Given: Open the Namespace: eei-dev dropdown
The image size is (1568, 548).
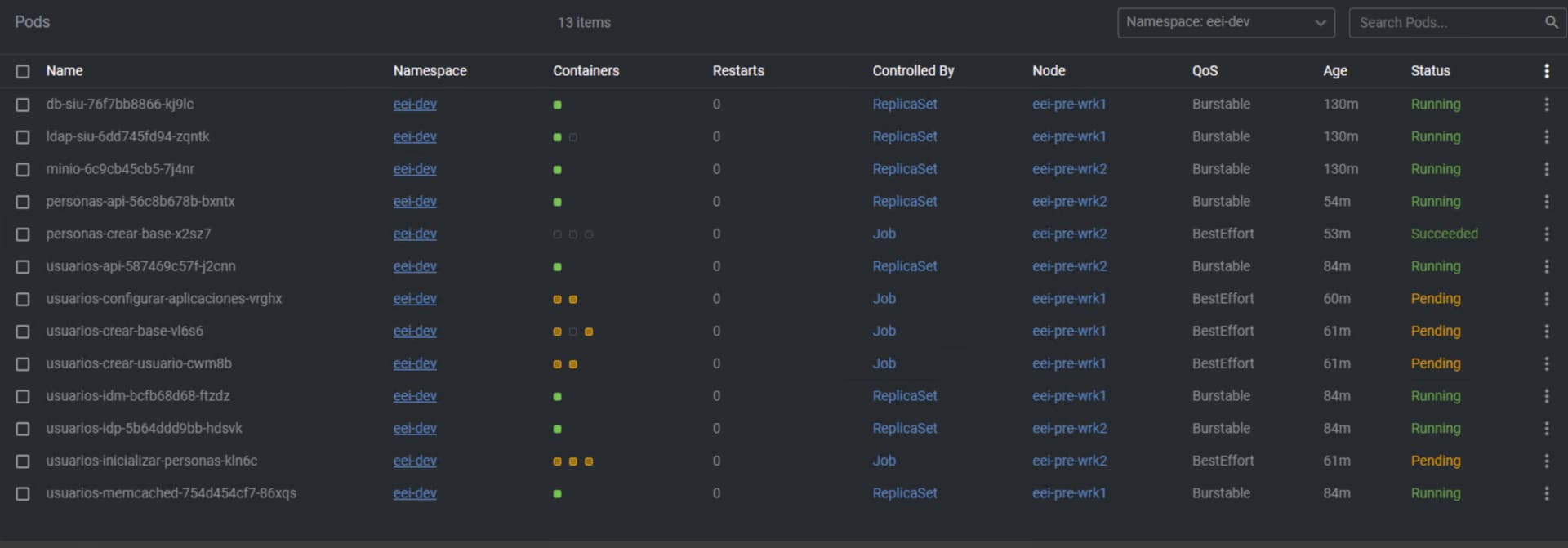Looking at the screenshot, I should point(1225,23).
